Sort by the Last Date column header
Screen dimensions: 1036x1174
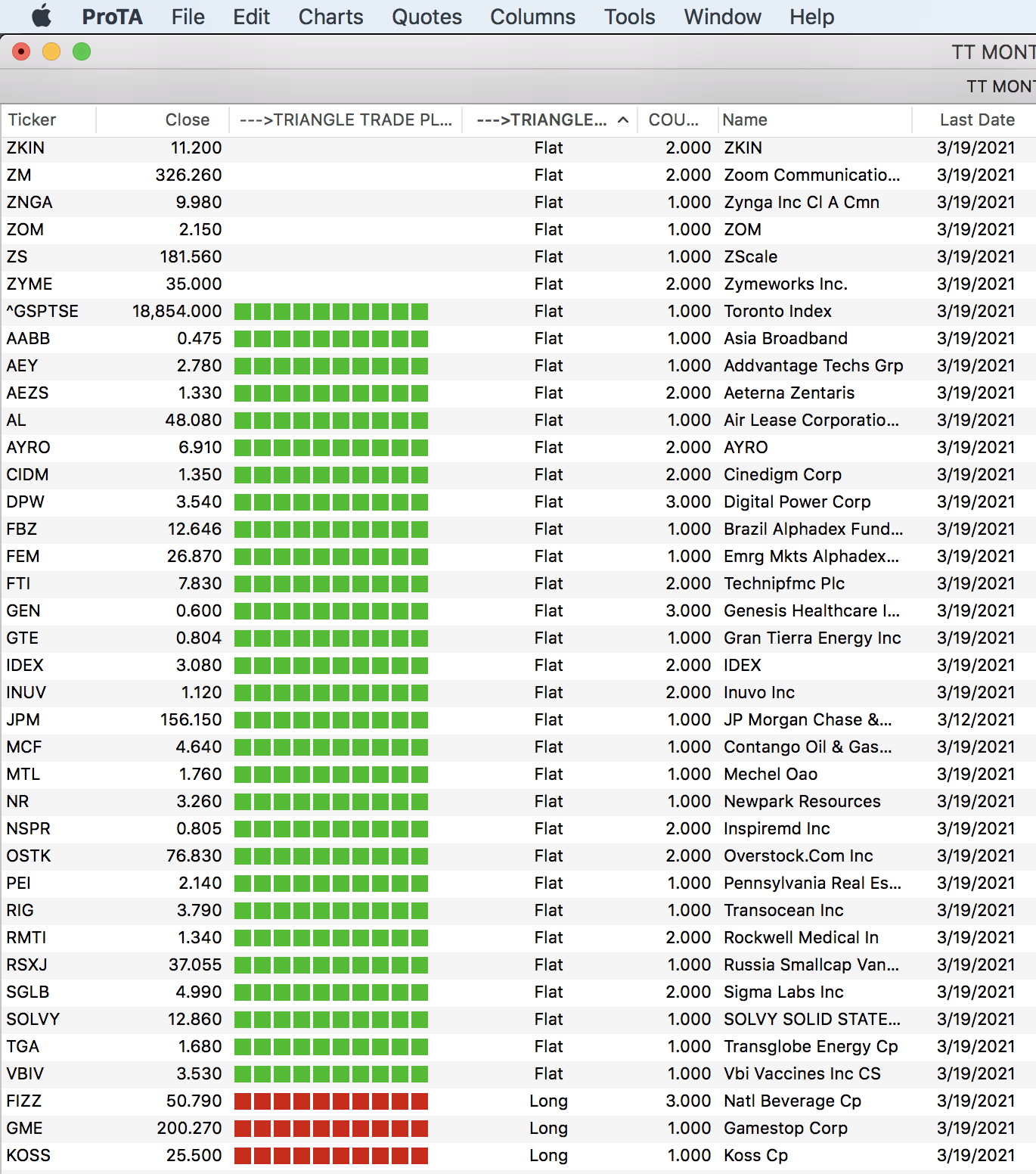point(975,120)
